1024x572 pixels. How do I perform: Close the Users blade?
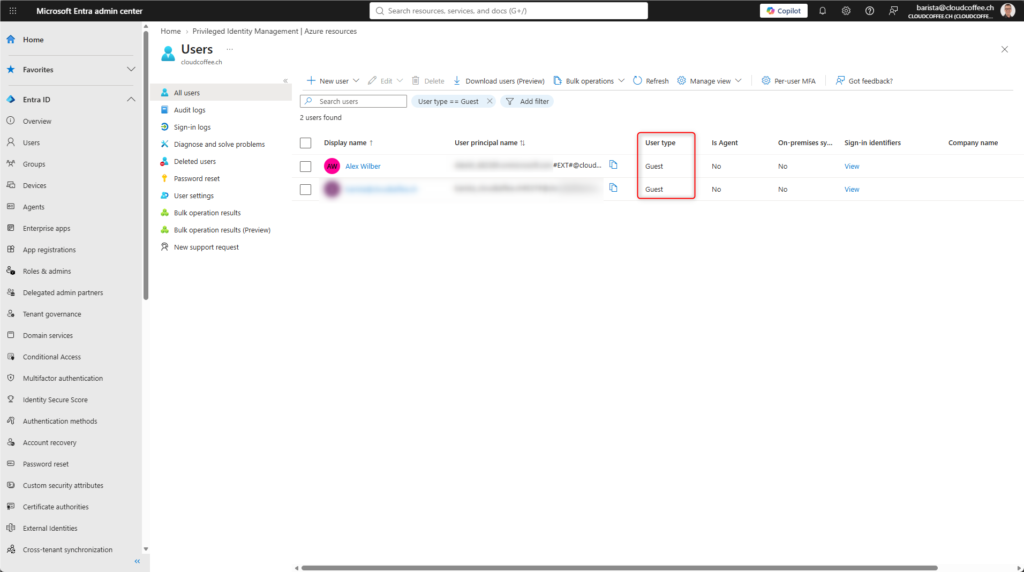pos(1004,49)
